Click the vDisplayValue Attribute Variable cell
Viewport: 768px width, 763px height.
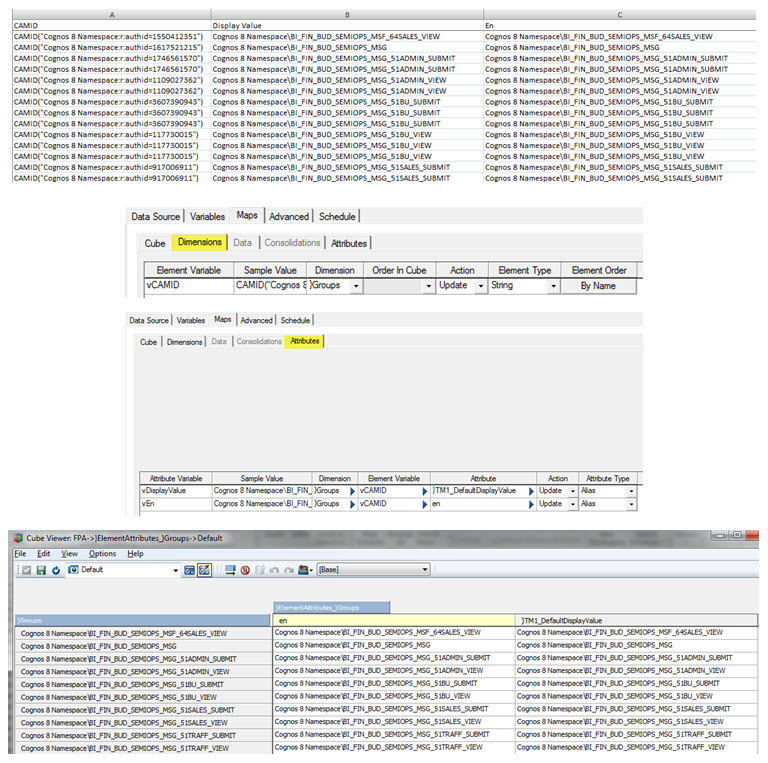176,491
